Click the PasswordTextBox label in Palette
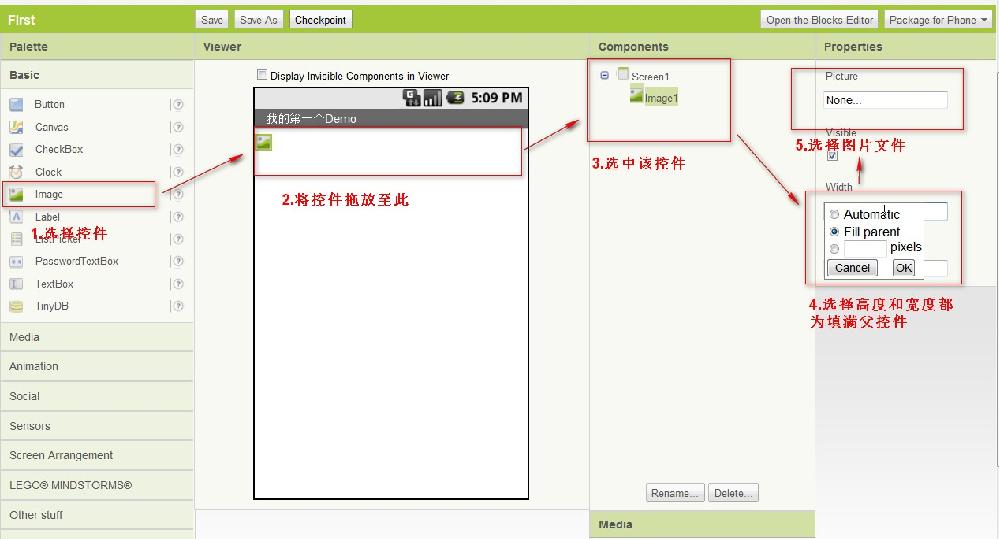This screenshot has height=539, width=999. coord(77,261)
